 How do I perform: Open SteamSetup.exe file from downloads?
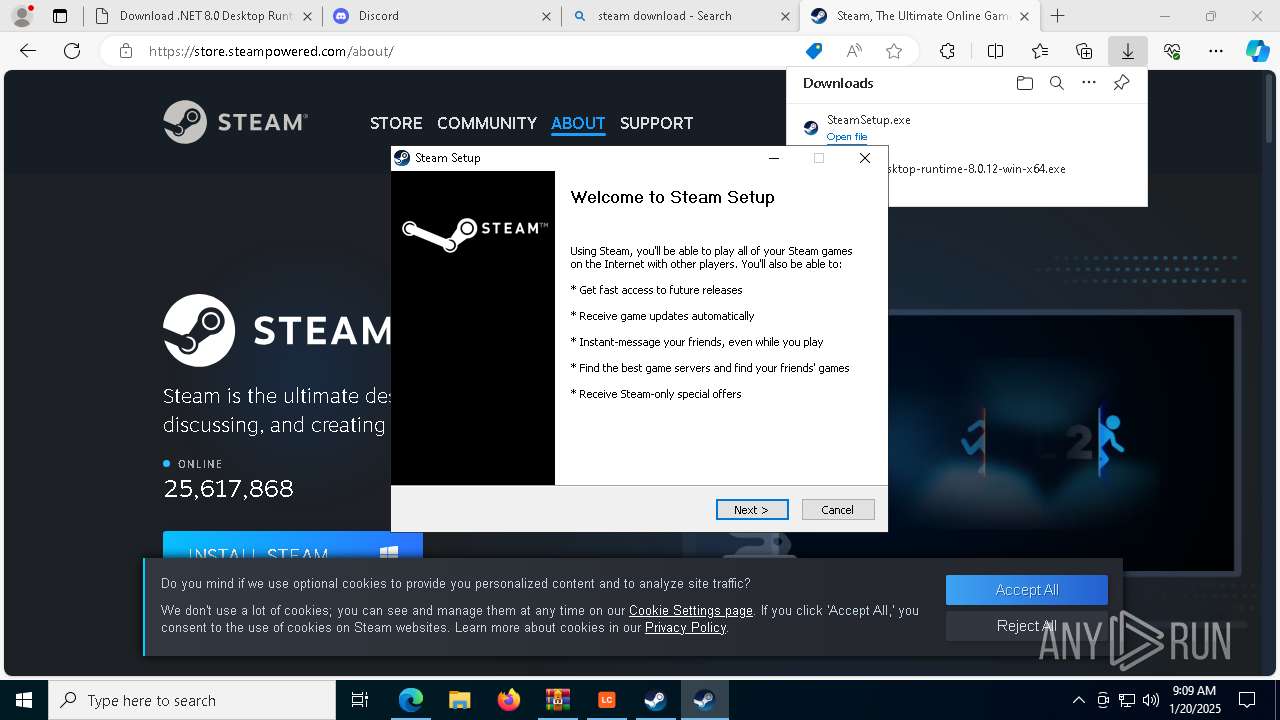[847, 137]
